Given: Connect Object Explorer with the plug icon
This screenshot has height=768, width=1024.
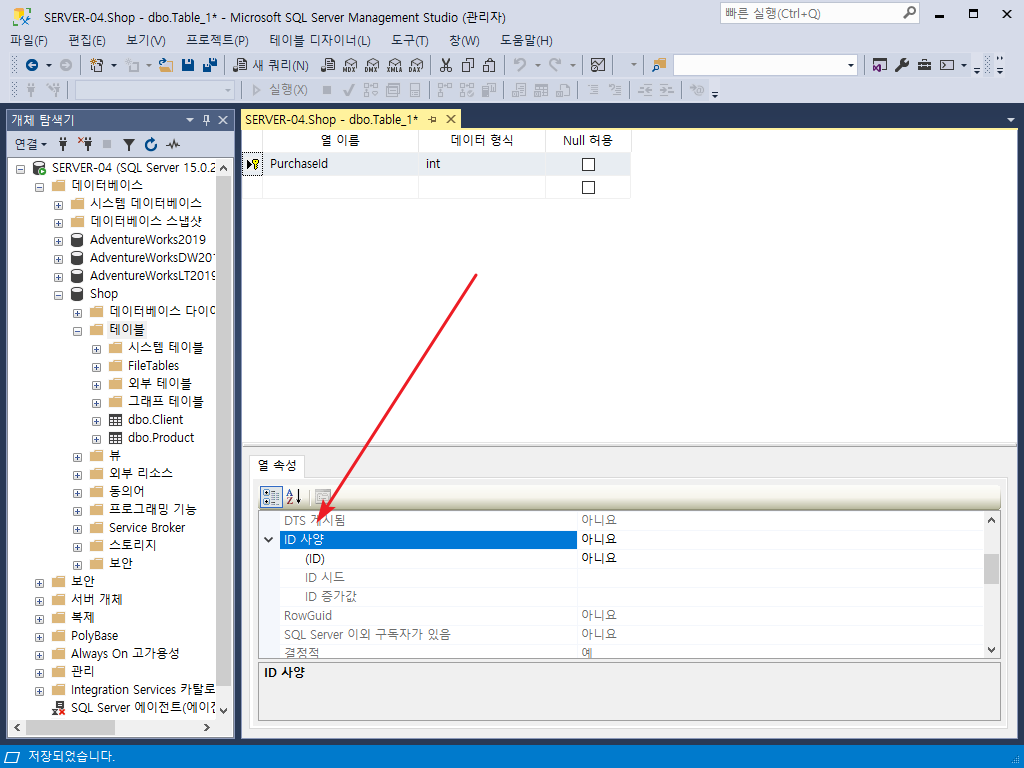Looking at the screenshot, I should click(63, 144).
